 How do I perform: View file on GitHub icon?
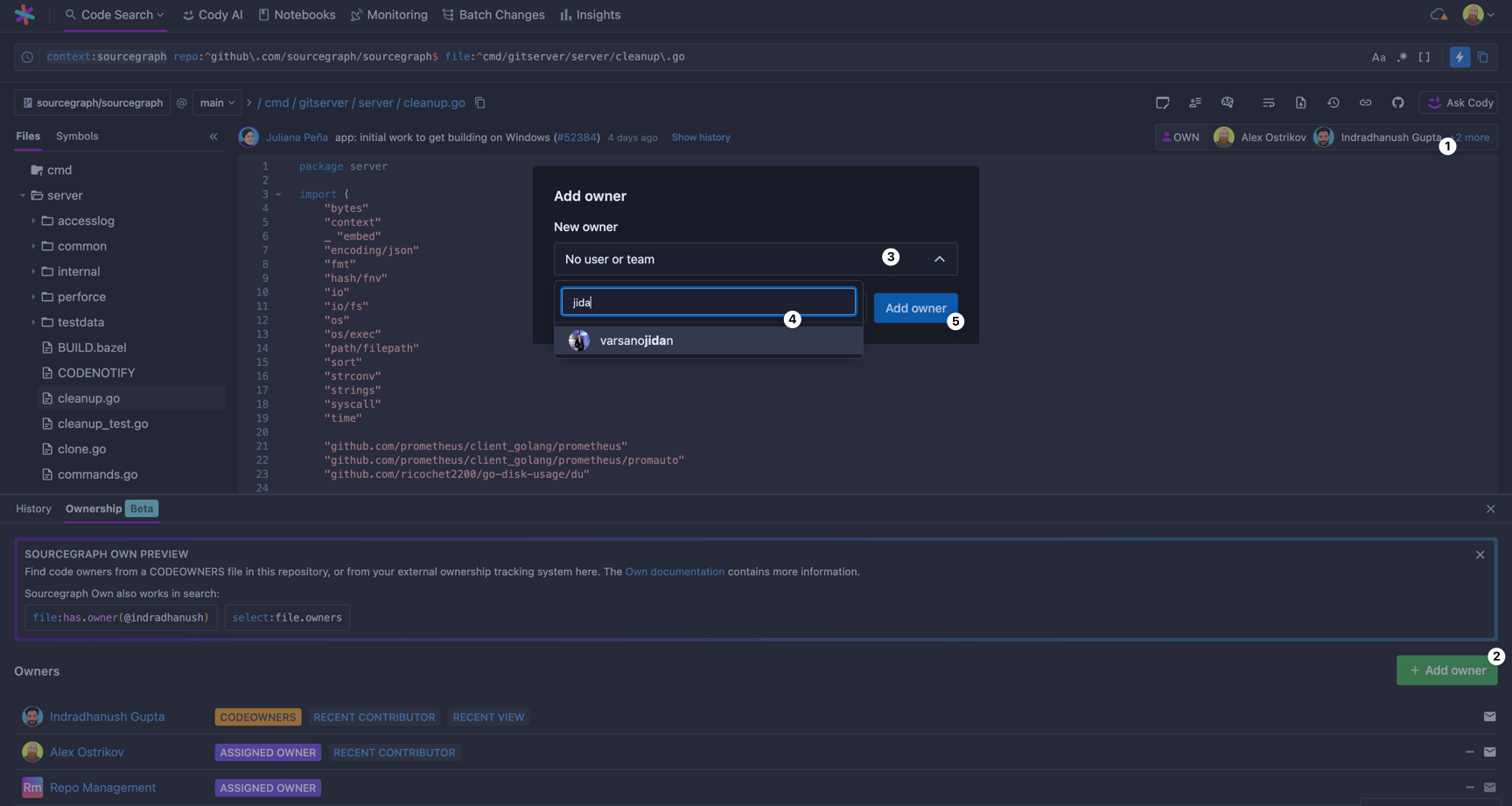point(1397,102)
